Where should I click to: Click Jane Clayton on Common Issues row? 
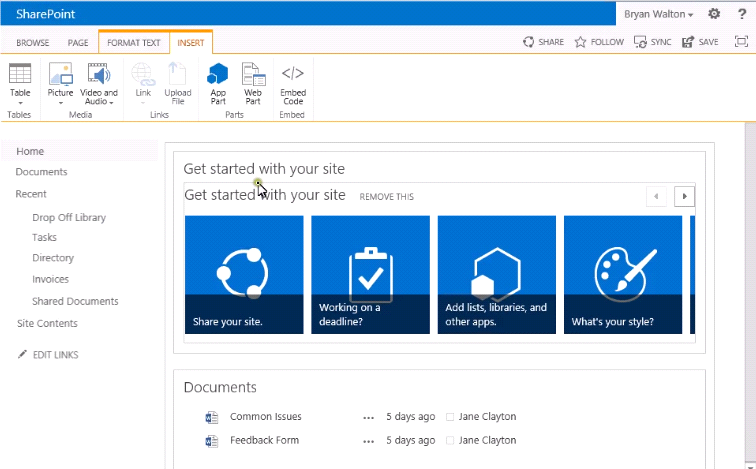coord(487,416)
